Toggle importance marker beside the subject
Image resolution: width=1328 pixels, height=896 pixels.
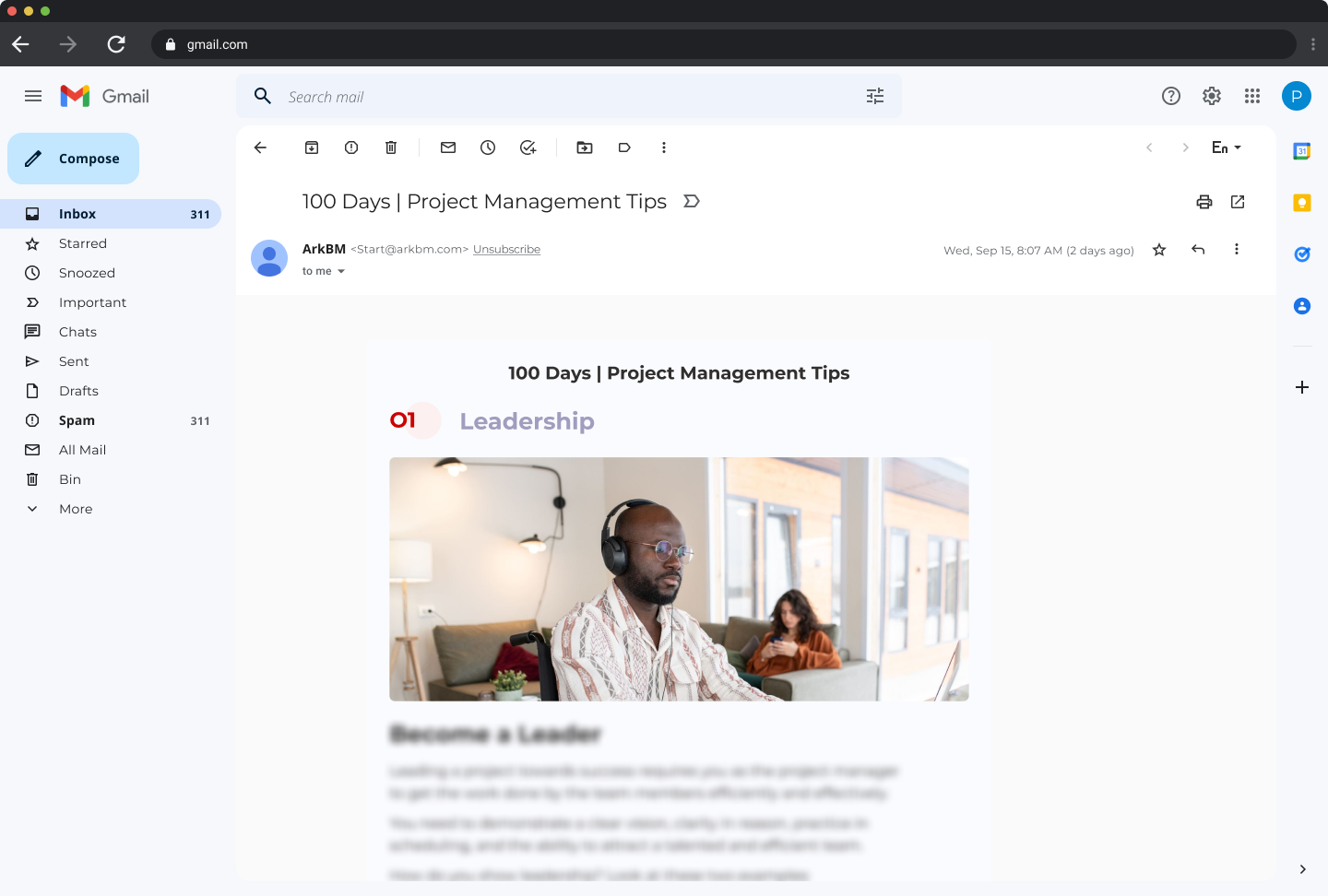[692, 201]
